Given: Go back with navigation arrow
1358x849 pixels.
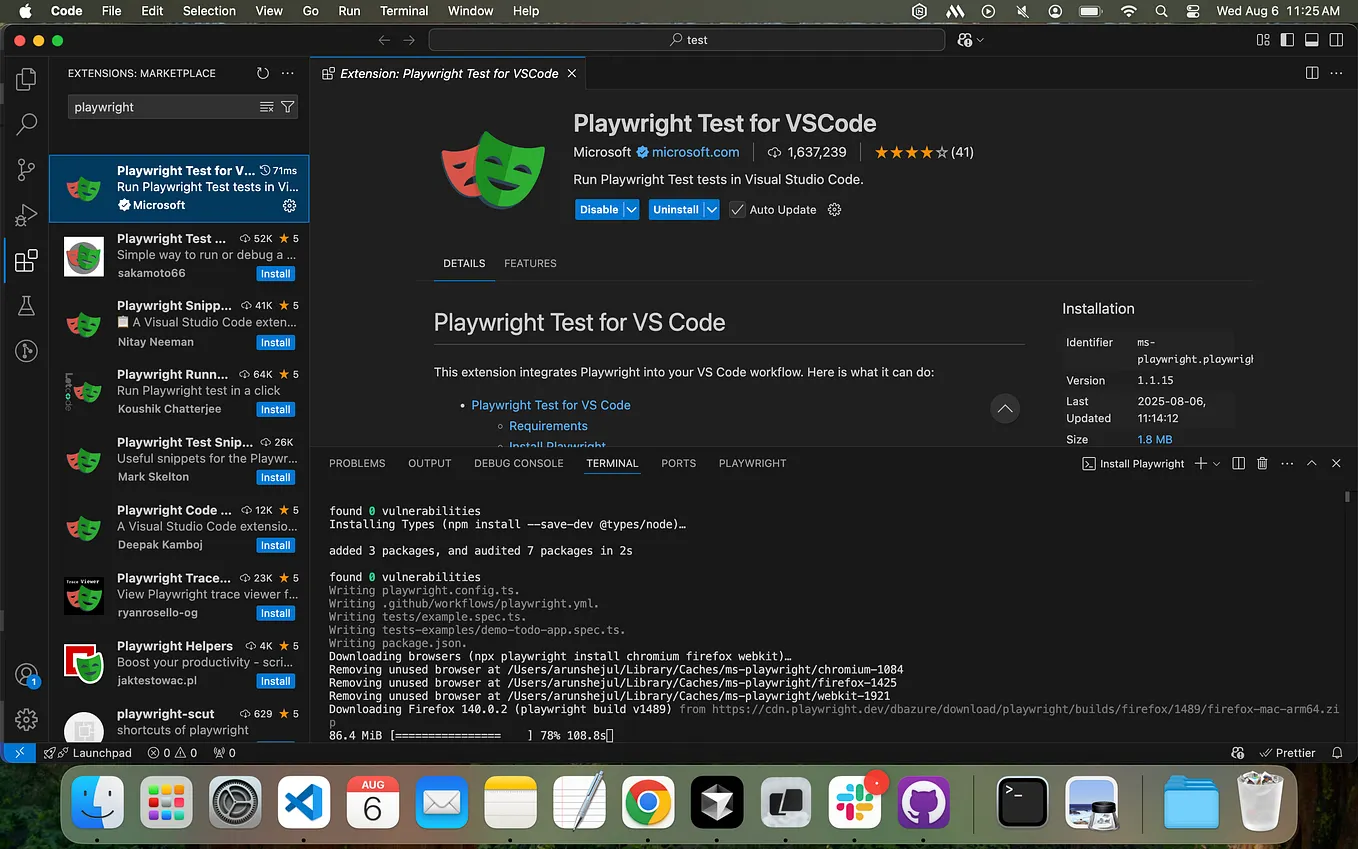Looking at the screenshot, I should (x=384, y=40).
